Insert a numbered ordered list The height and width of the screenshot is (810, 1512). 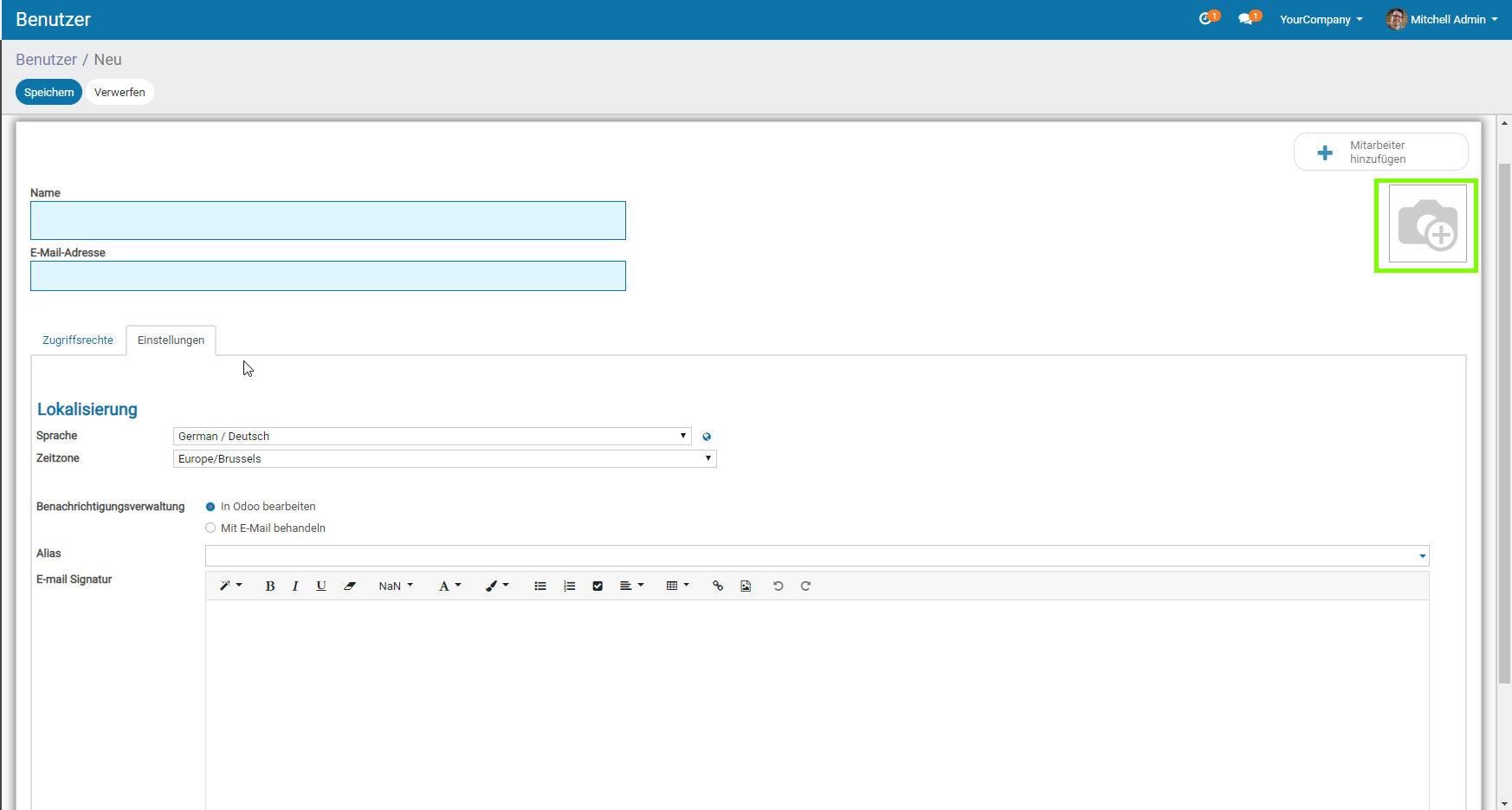pyautogui.click(x=569, y=586)
